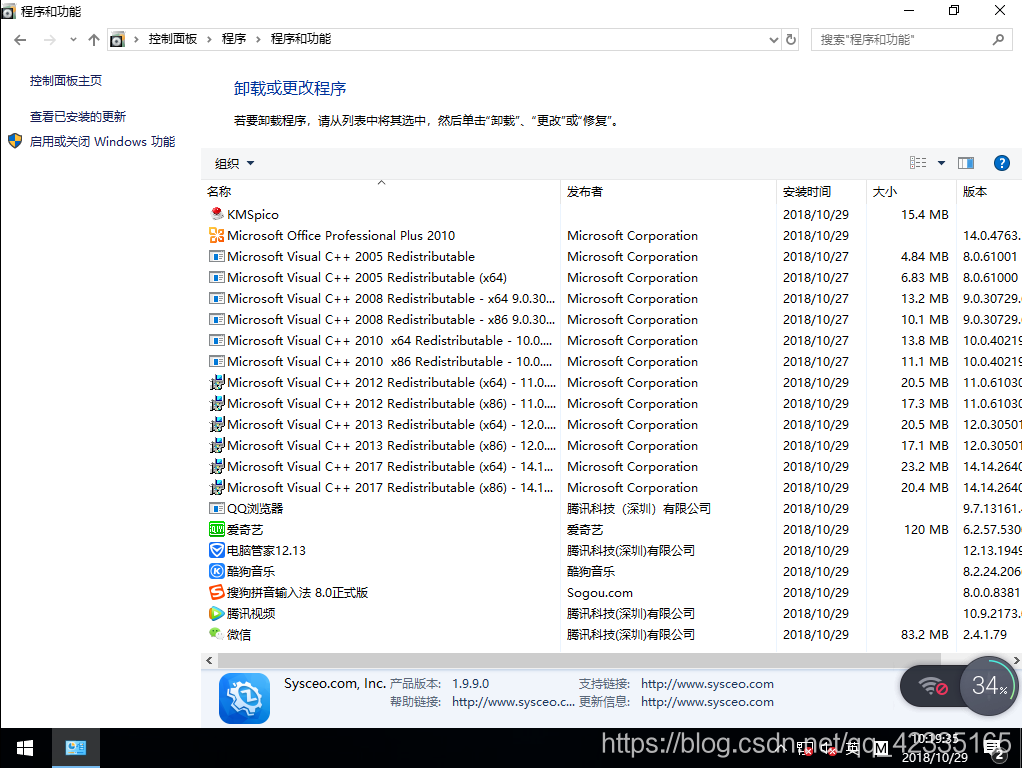Select Visual C++ 2012 Redistributable (x64) icon
Viewport: 1022px width, 768px height.
pyautogui.click(x=217, y=383)
